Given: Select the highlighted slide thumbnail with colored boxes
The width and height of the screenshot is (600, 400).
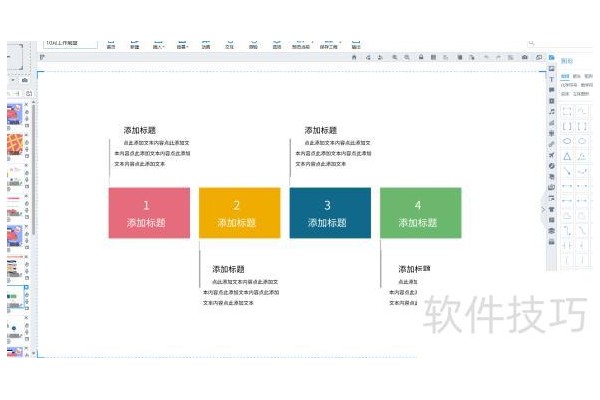Looking at the screenshot, I should point(15,298).
